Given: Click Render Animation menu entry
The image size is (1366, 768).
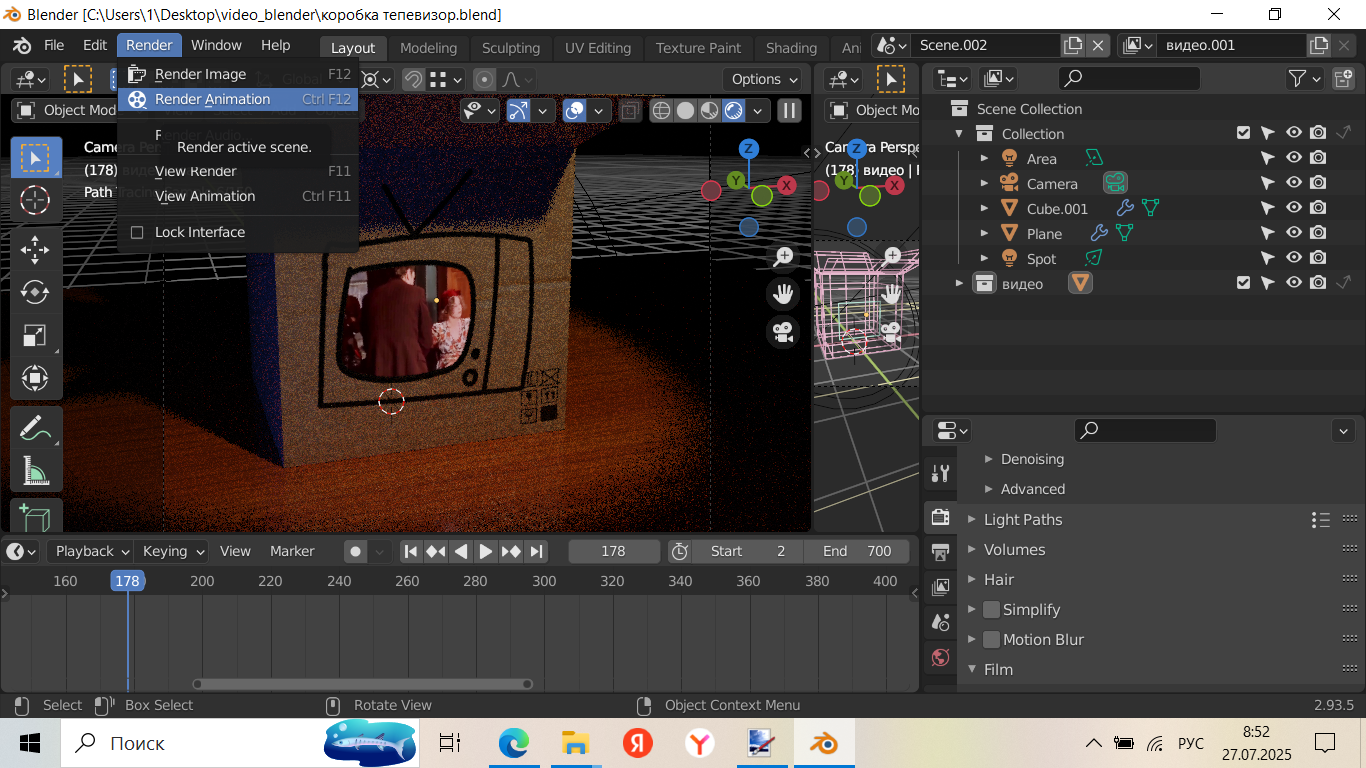Looking at the screenshot, I should click(212, 99).
